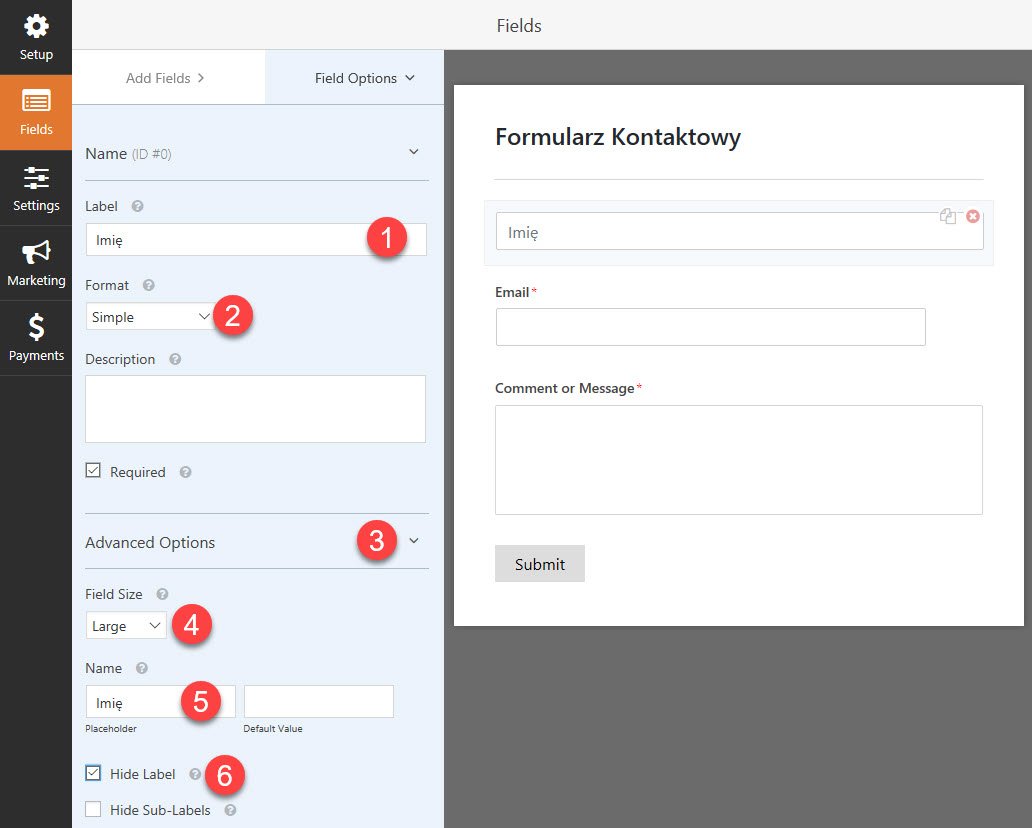The image size is (1032, 828).
Task: Enable the Hide Sub-Labels checkbox
Action: coord(93,809)
